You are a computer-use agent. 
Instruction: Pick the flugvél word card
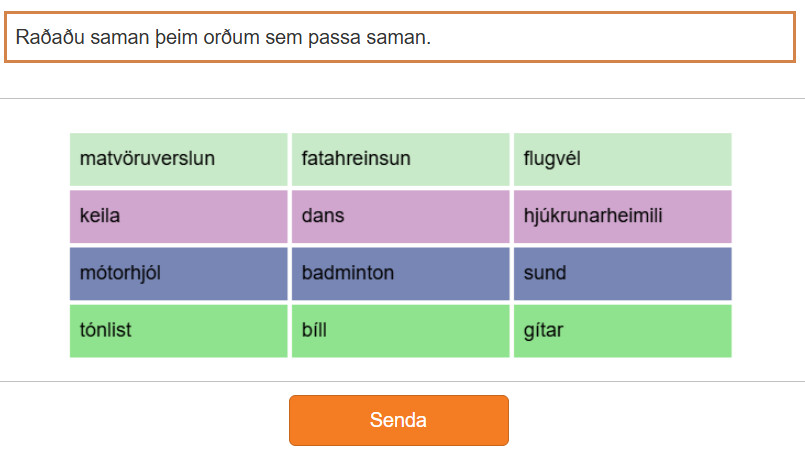(x=622, y=159)
